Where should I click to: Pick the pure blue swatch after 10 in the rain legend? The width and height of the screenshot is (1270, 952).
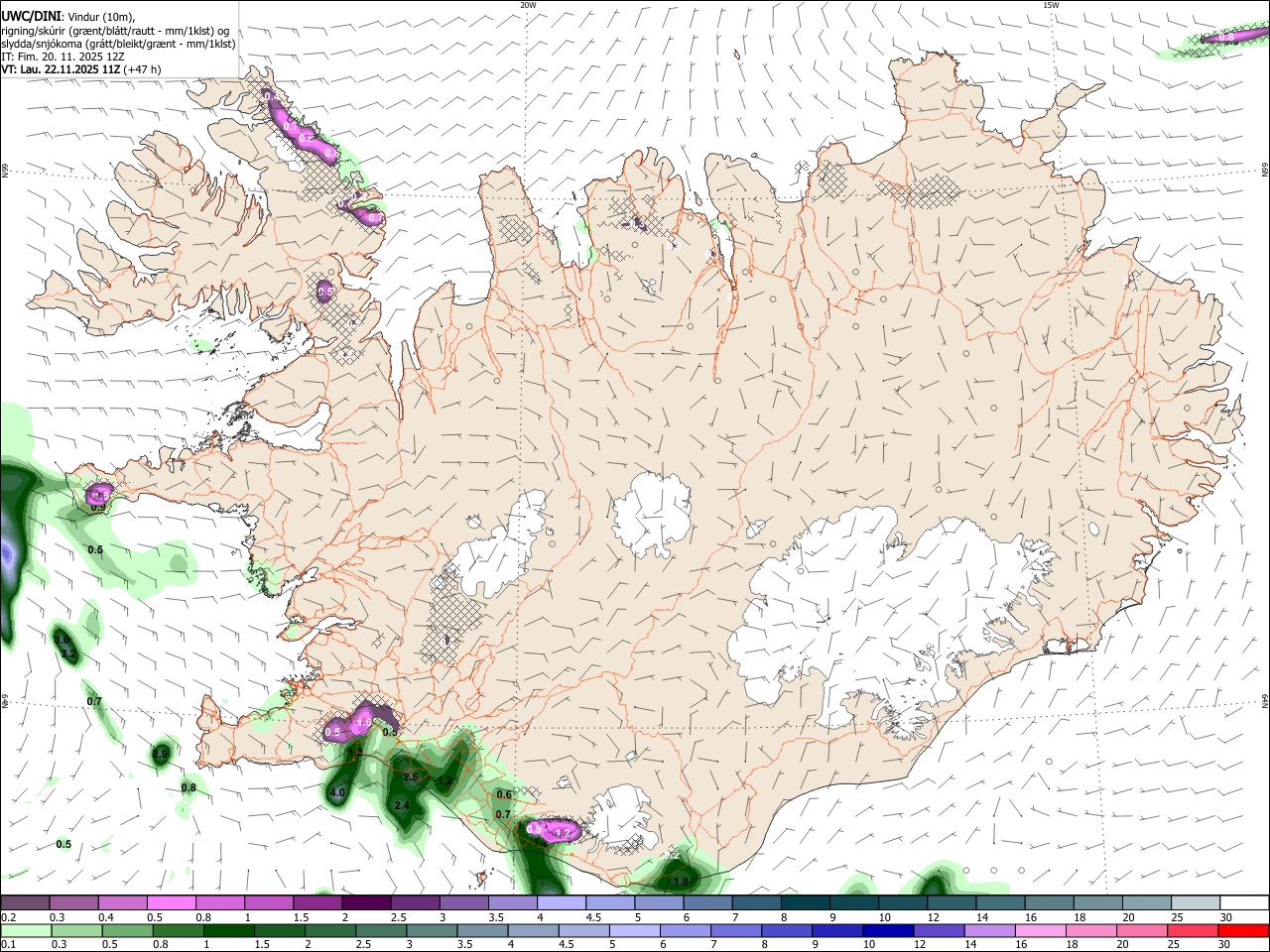(888, 930)
